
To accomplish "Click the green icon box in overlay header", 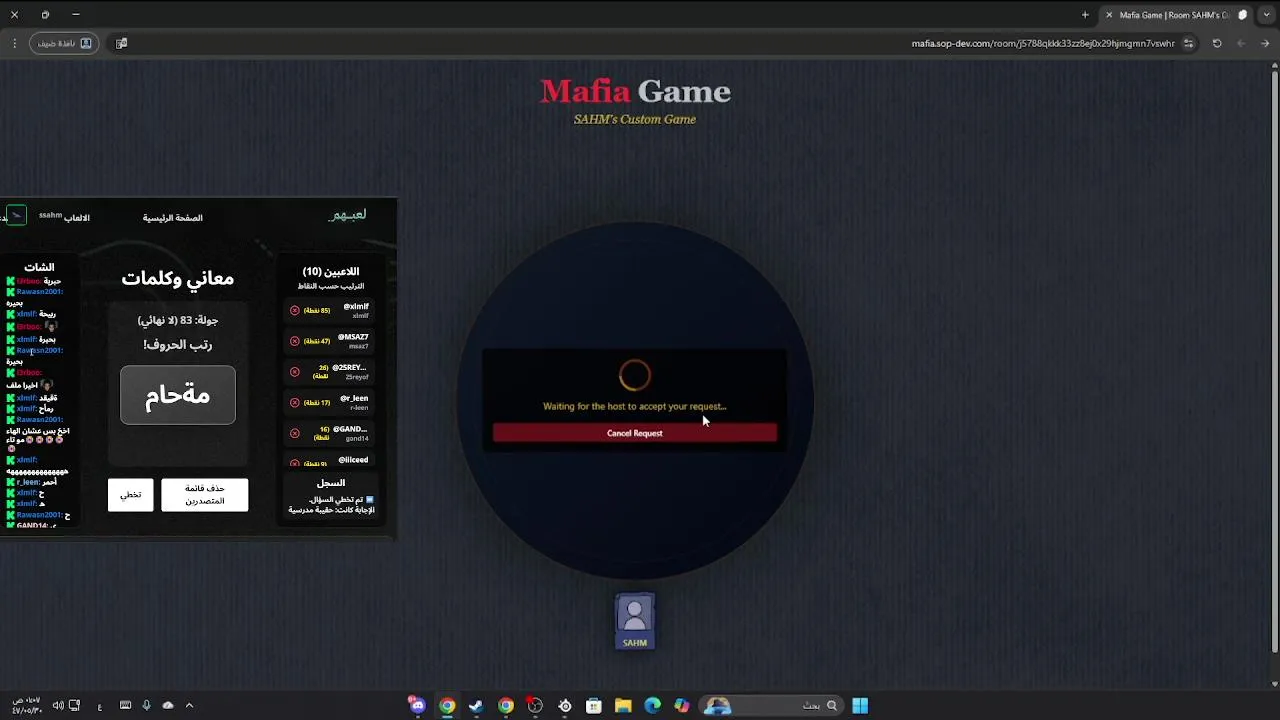I will [x=16, y=215].
